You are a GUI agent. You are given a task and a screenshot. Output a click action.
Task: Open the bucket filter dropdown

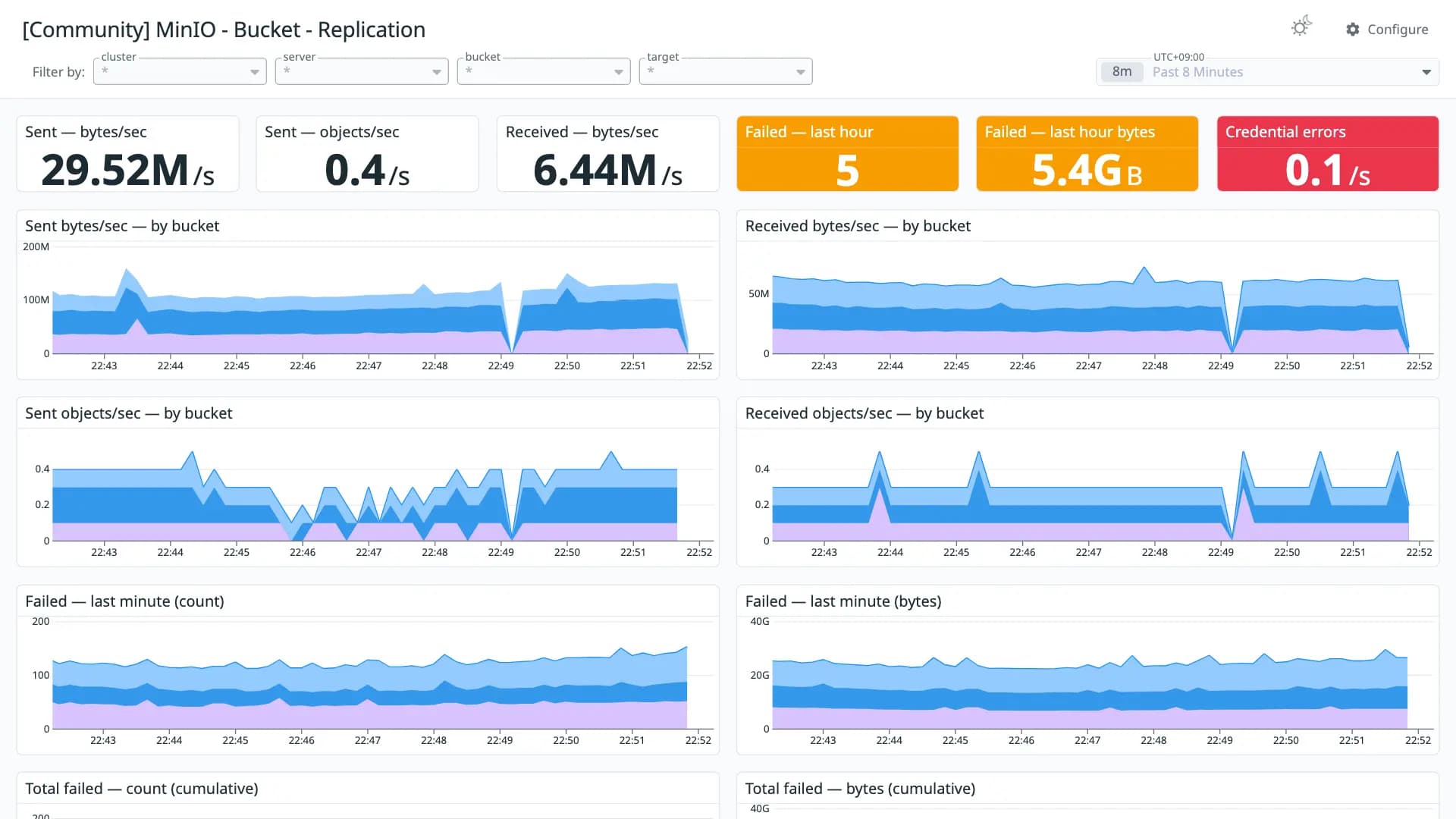(544, 71)
